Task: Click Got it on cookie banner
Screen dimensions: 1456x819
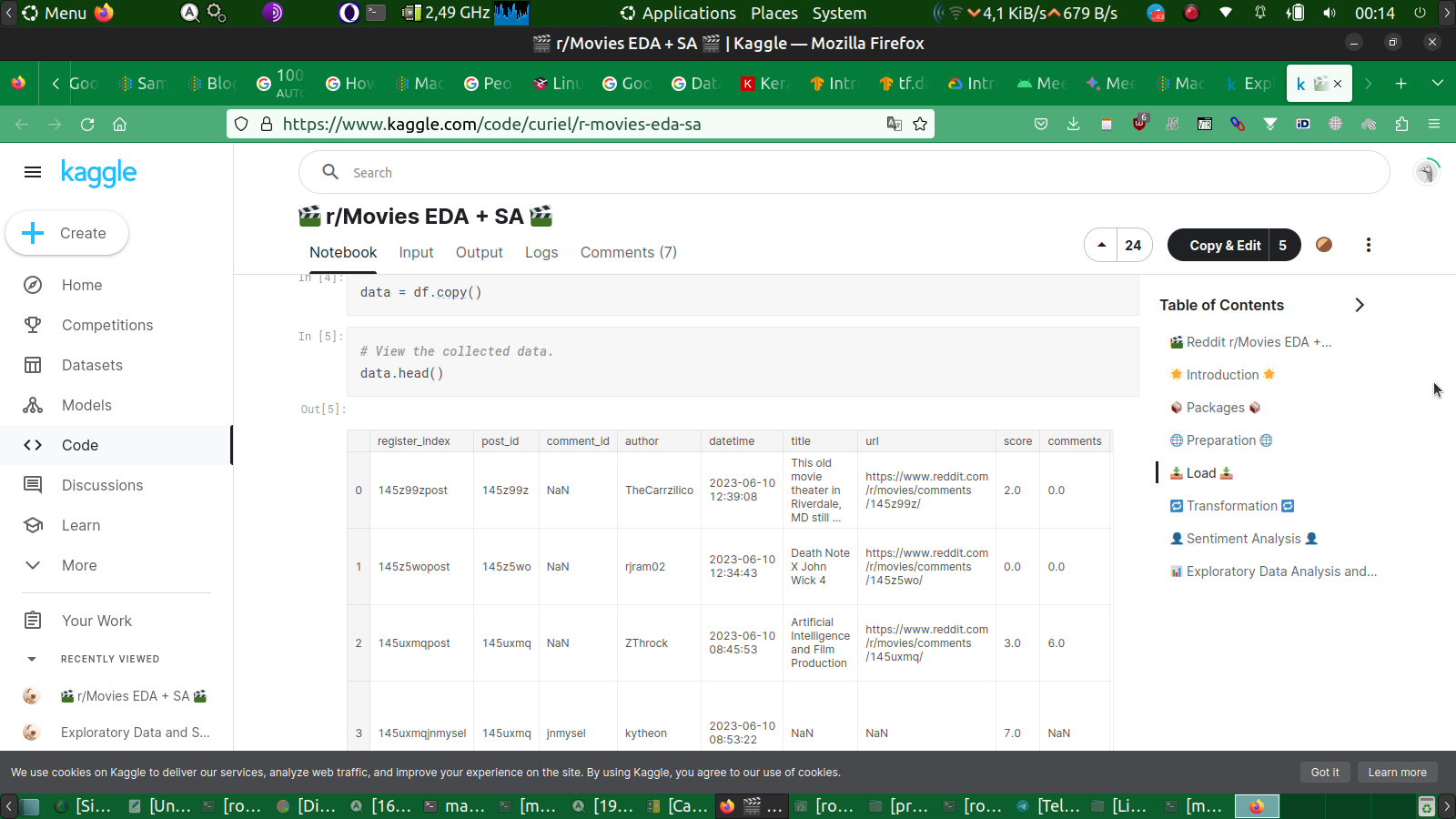Action: click(x=1325, y=773)
